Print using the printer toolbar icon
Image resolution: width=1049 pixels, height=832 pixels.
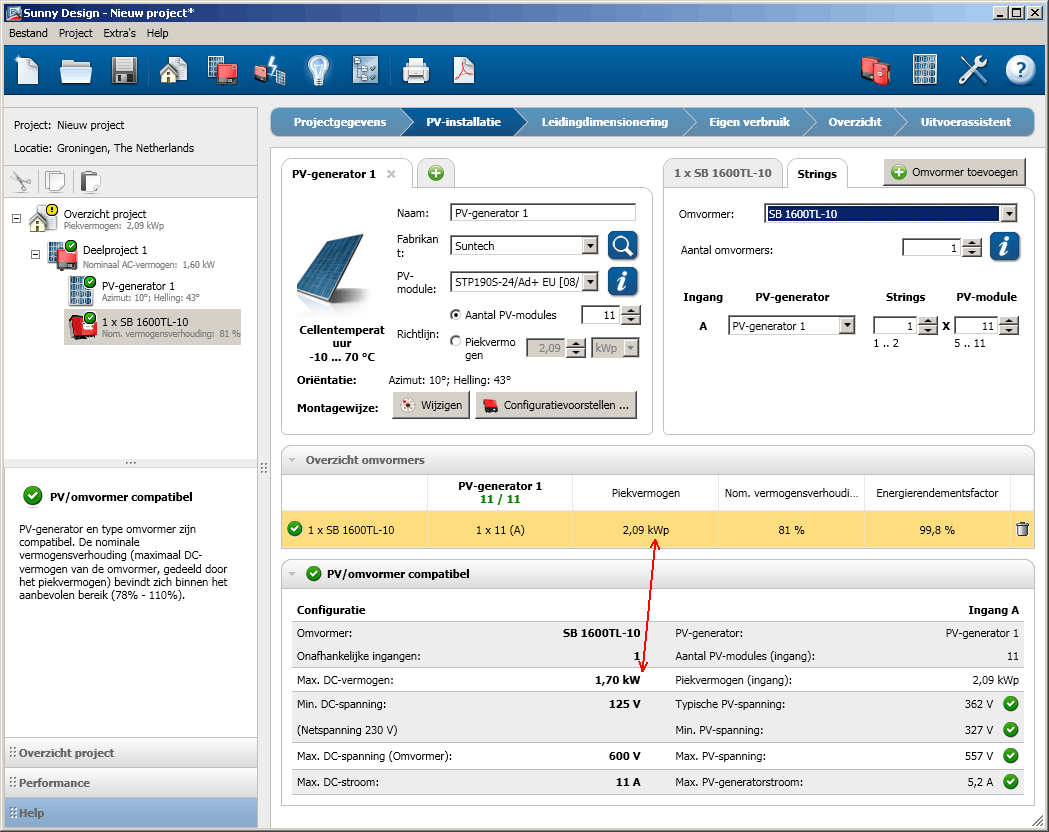(415, 70)
